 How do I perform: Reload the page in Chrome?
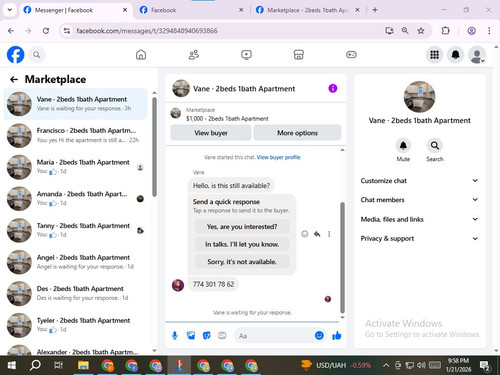point(46,31)
